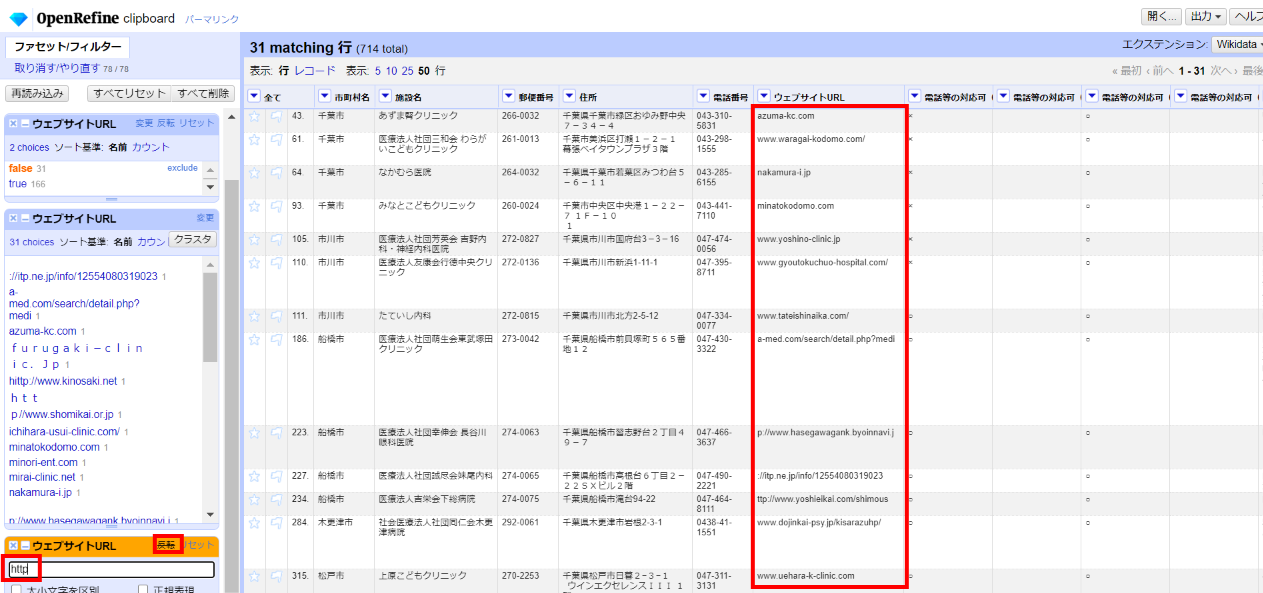This screenshot has height=593, width=1263.
Task: Star row 111 たていし内科
Action: (254, 316)
